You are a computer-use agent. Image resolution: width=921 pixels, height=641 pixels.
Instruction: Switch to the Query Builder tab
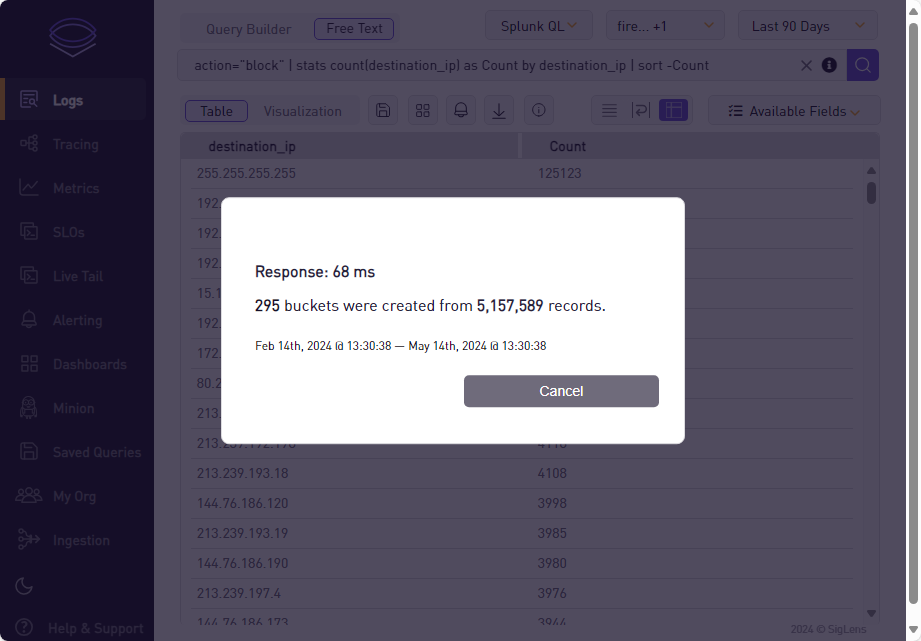(249, 29)
